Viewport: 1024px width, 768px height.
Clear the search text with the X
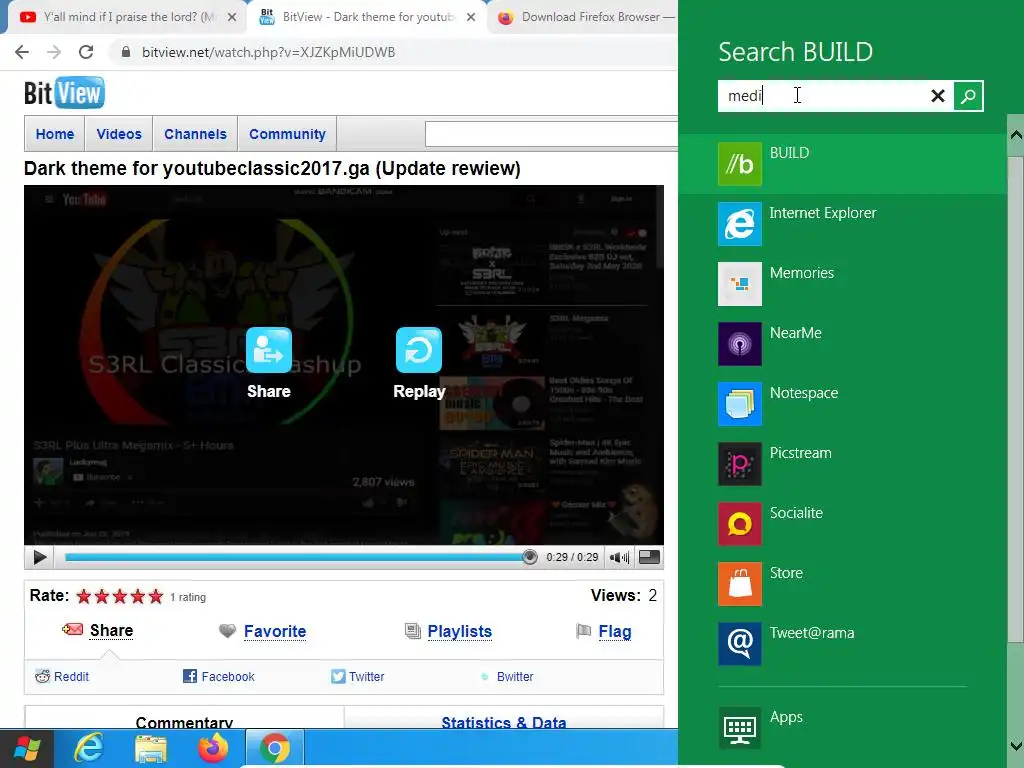point(938,96)
